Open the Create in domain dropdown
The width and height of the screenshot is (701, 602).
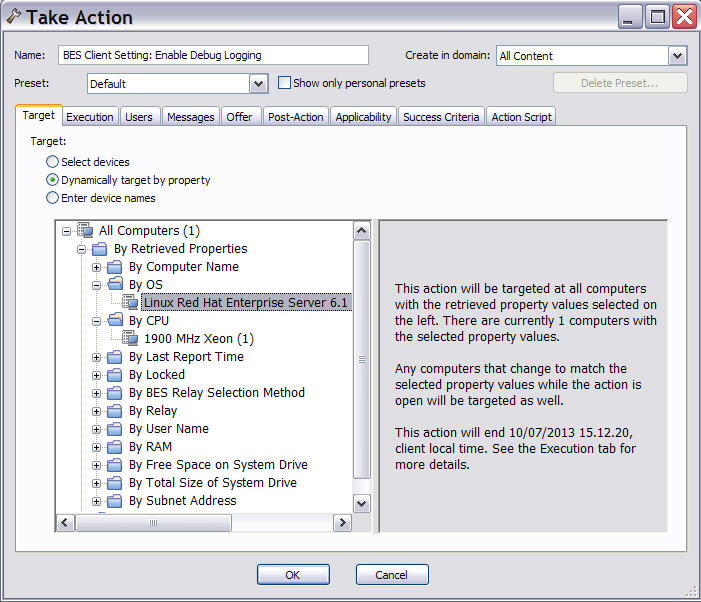pos(677,56)
